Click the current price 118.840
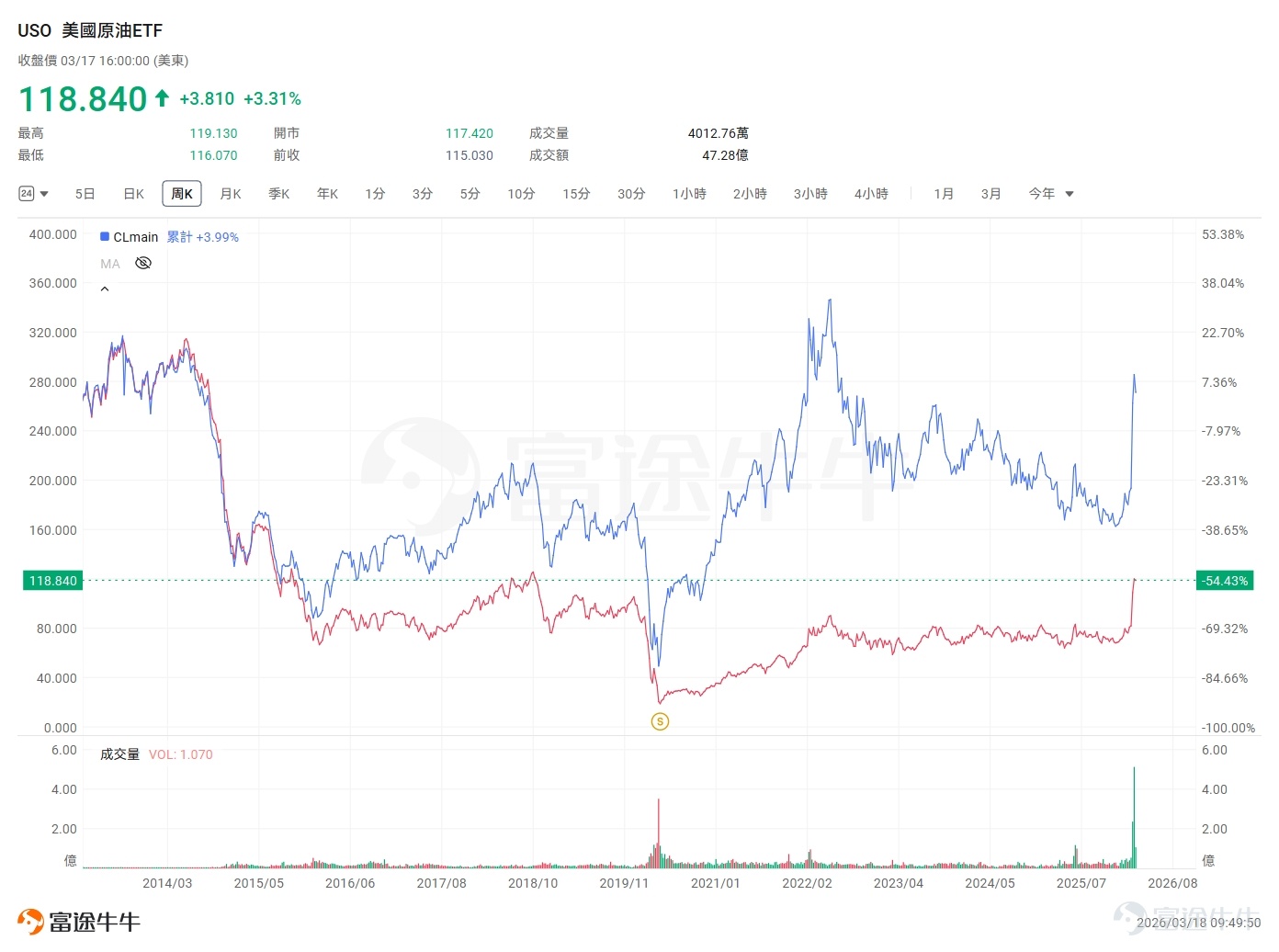 click(83, 98)
